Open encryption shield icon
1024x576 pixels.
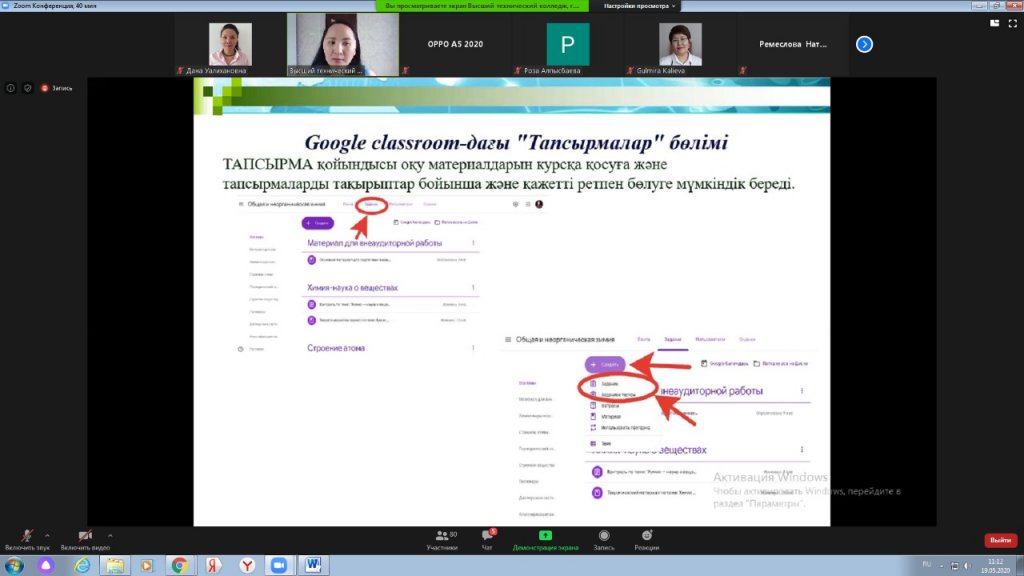[x=27, y=88]
